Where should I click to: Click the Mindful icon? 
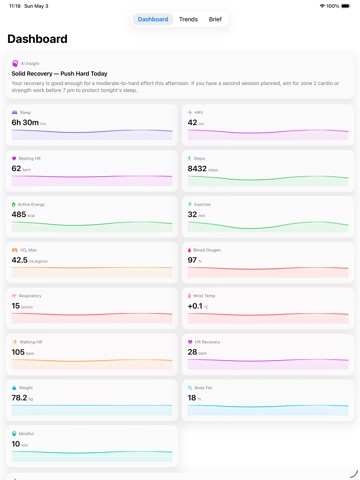14,433
